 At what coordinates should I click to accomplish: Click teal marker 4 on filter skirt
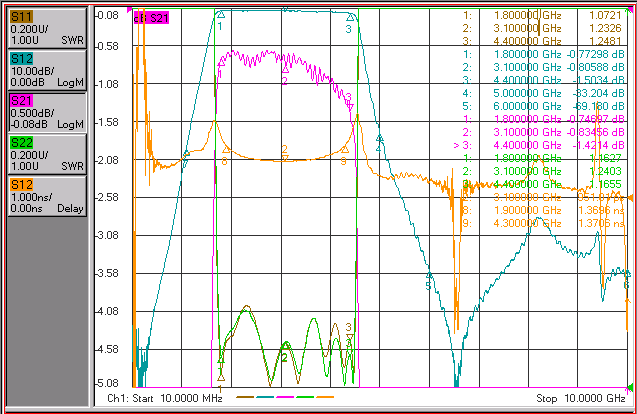[379, 138]
